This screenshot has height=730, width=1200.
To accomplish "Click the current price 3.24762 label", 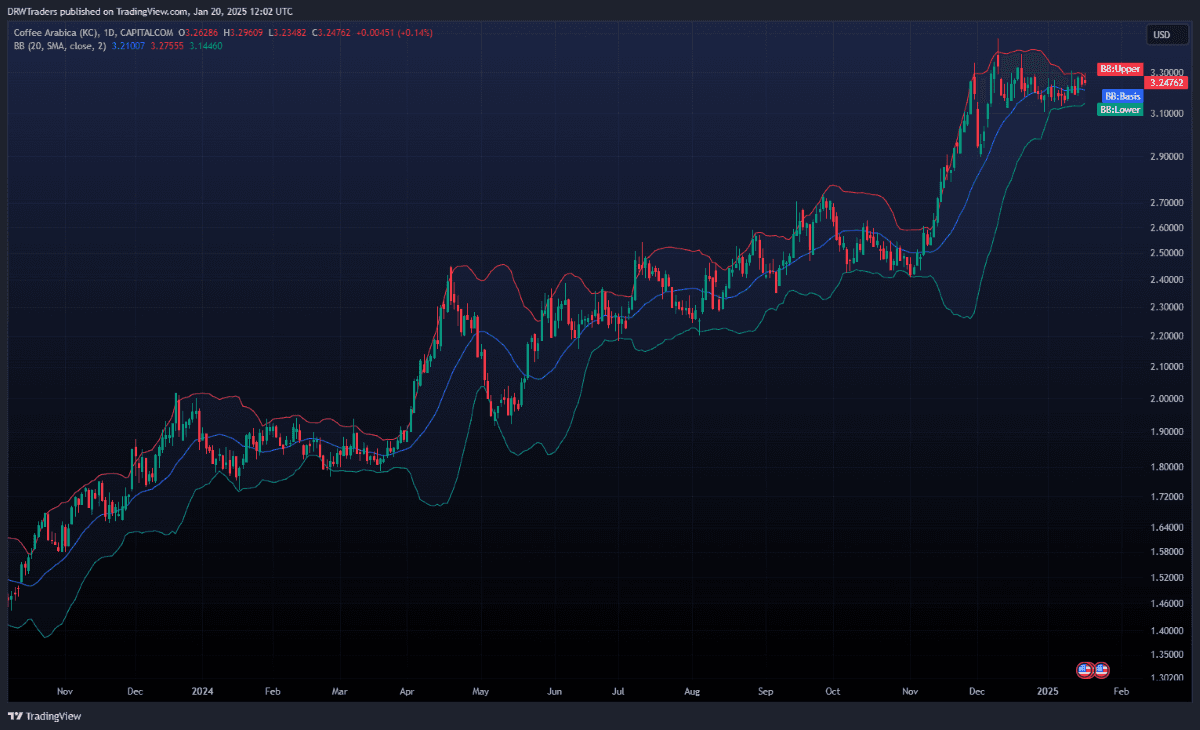I will 1166,83.
